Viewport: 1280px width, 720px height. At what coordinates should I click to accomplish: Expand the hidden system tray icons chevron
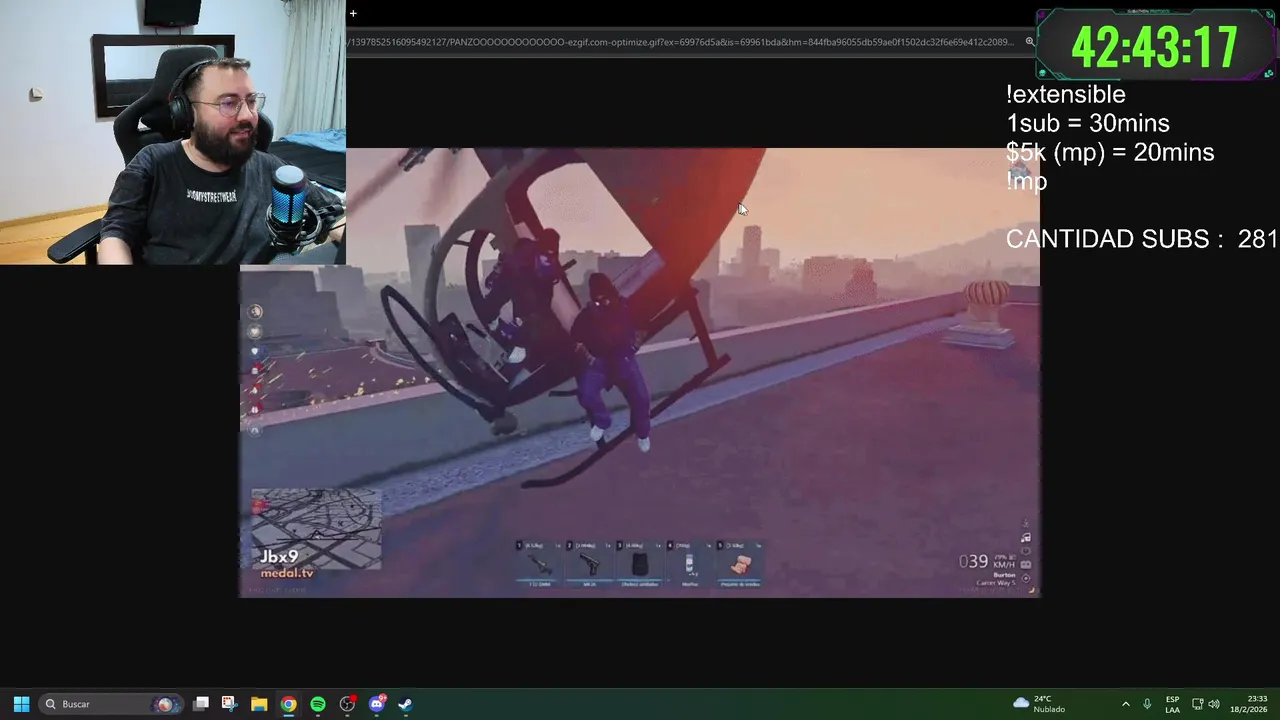[x=1125, y=704]
